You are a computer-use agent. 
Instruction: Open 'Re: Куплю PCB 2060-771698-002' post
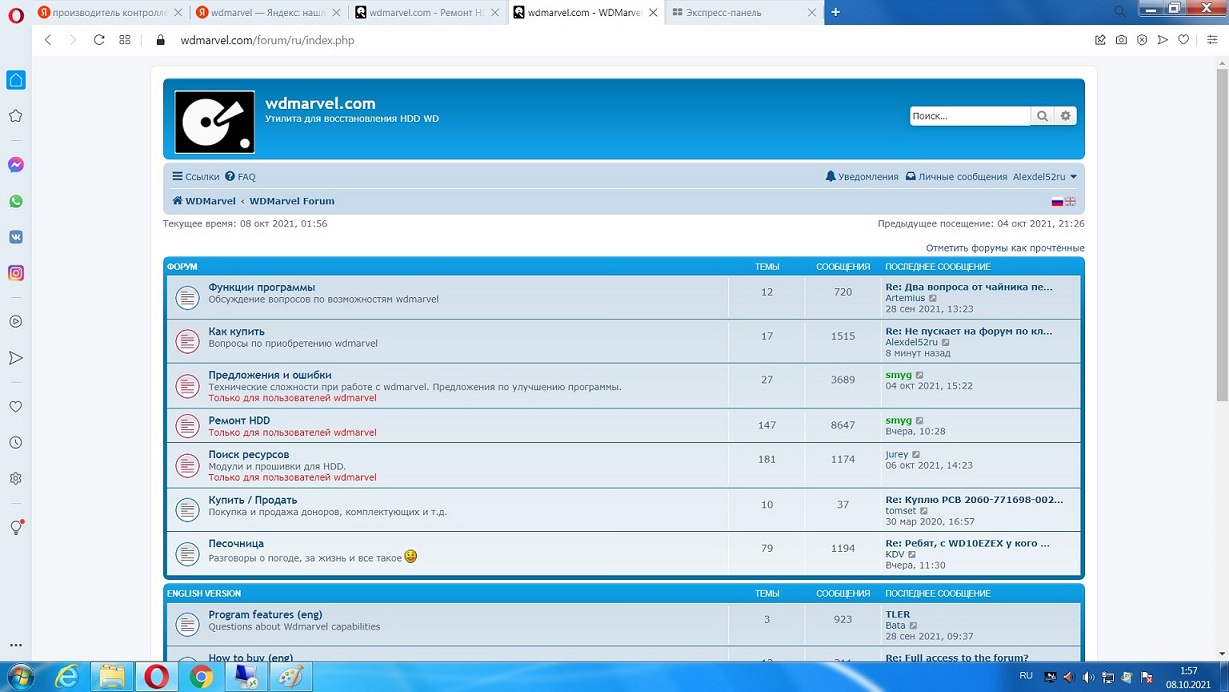[x=974, y=499]
